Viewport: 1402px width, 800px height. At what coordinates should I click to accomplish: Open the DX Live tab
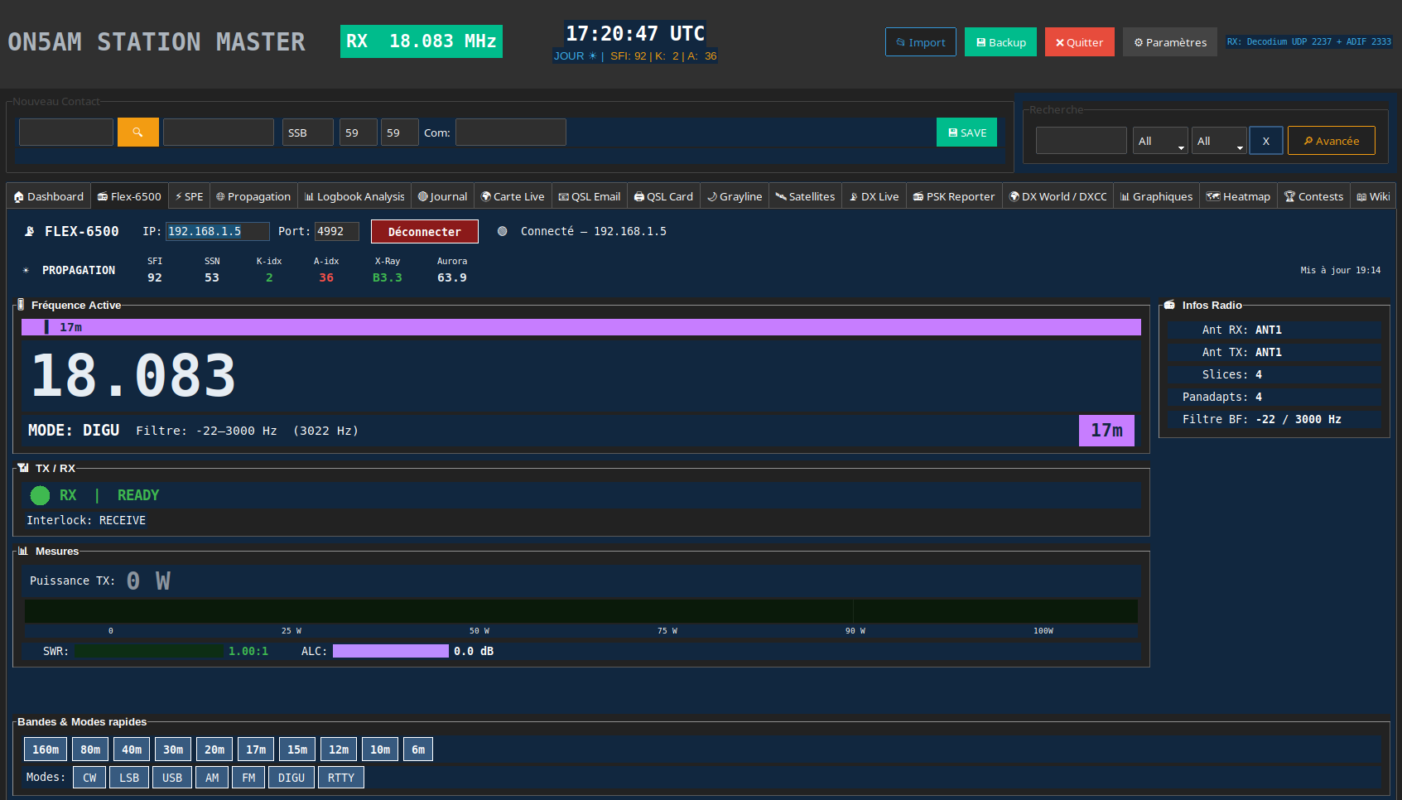click(873, 196)
